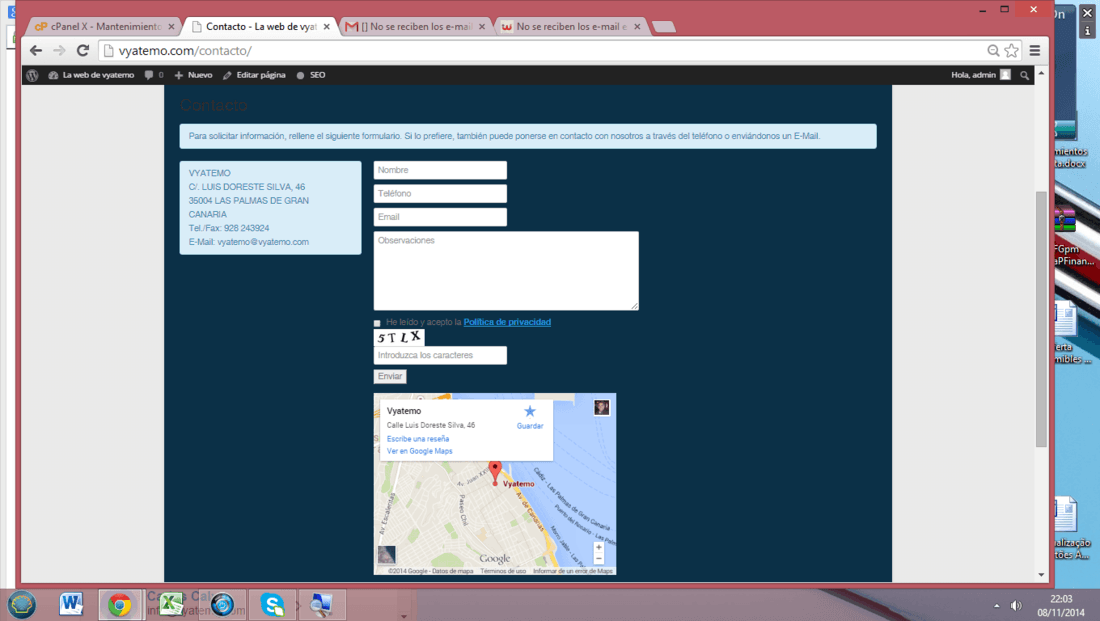Open Skype from the taskbar
The height and width of the screenshot is (621, 1100).
coord(272,604)
